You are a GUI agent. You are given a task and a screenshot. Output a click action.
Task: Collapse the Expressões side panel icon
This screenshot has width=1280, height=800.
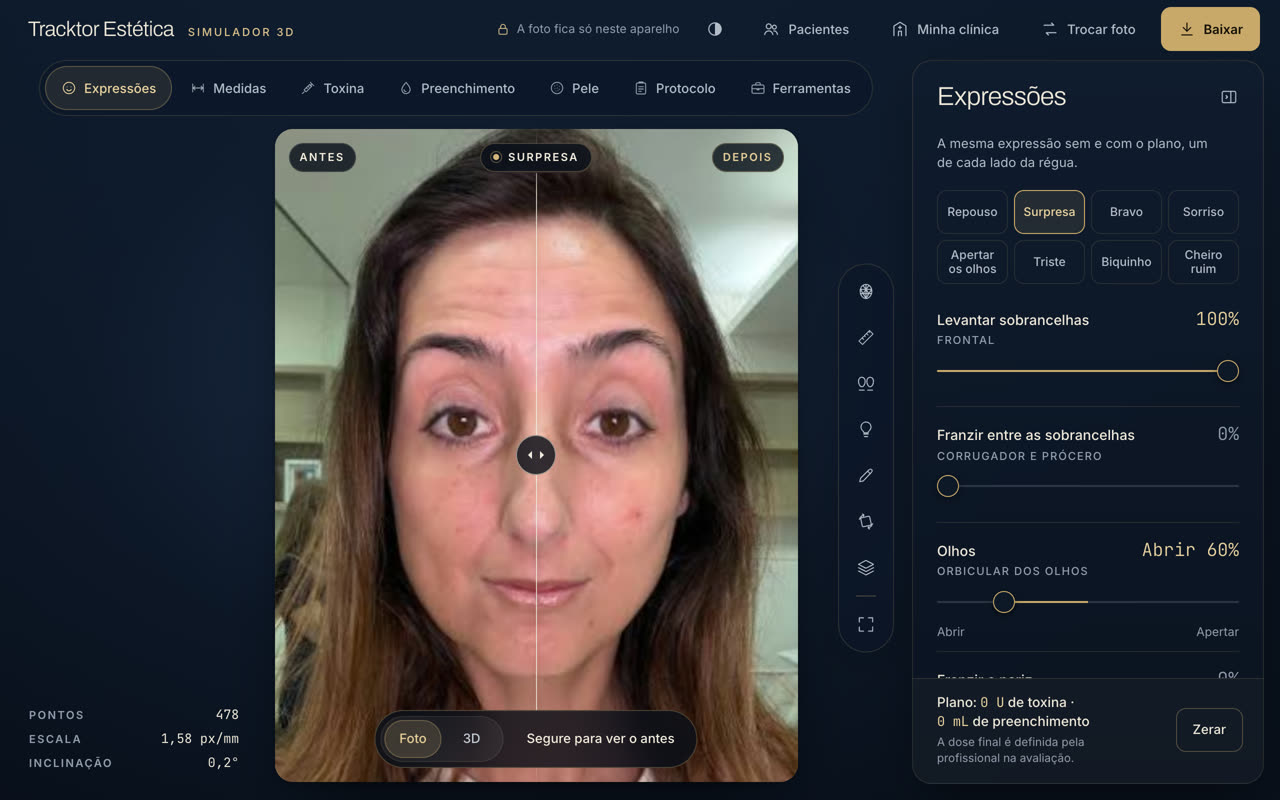point(1229,97)
